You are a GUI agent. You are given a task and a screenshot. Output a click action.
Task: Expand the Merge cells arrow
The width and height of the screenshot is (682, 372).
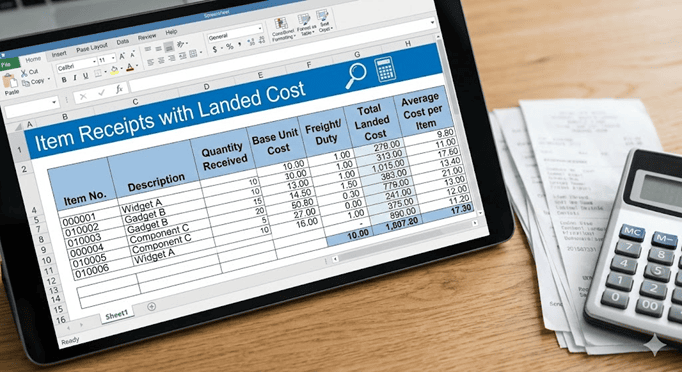201,52
